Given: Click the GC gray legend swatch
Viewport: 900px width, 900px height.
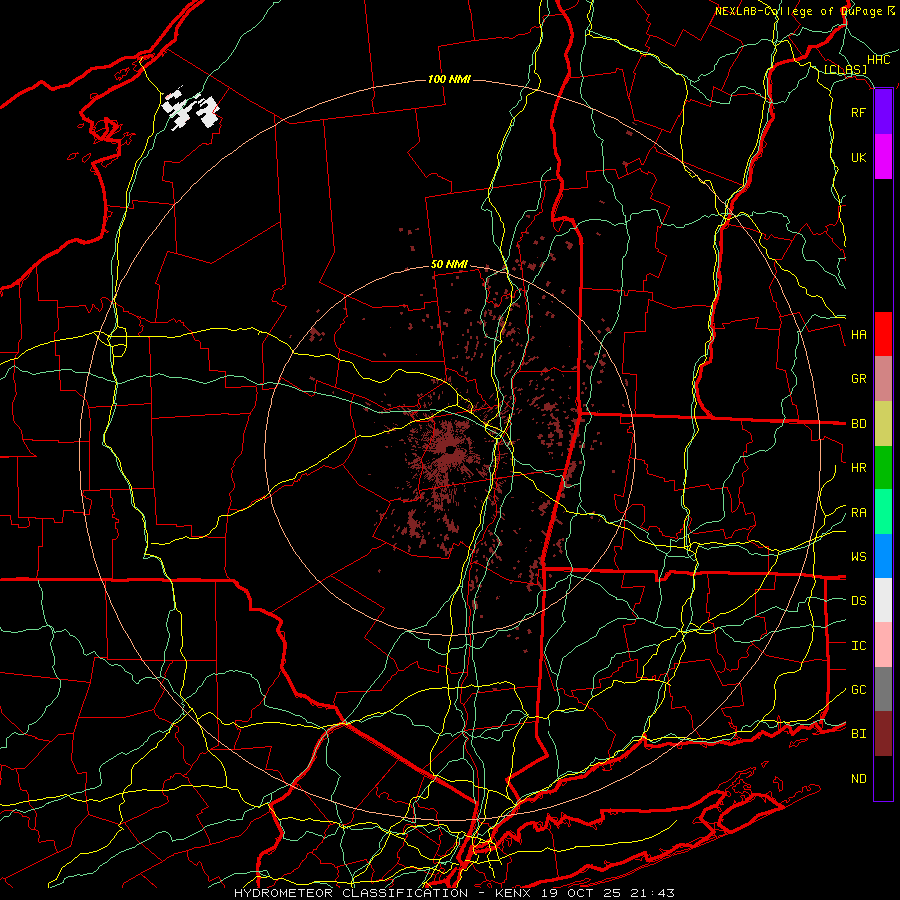Looking at the screenshot, I should coord(883,689).
